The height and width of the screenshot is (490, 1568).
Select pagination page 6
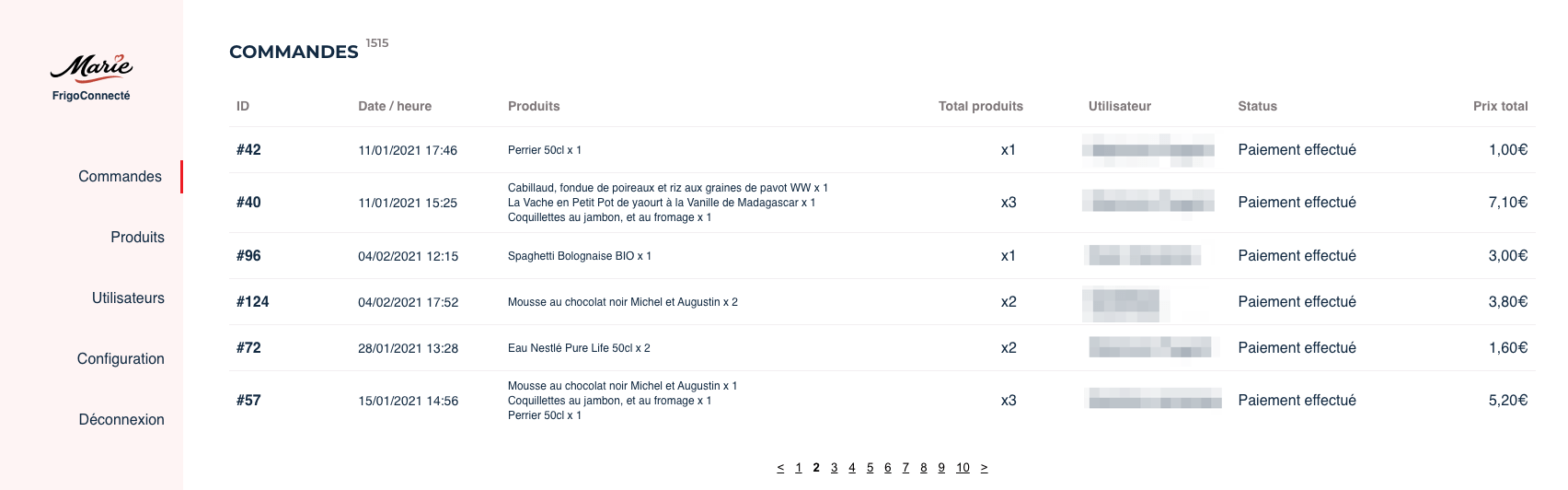pos(888,468)
